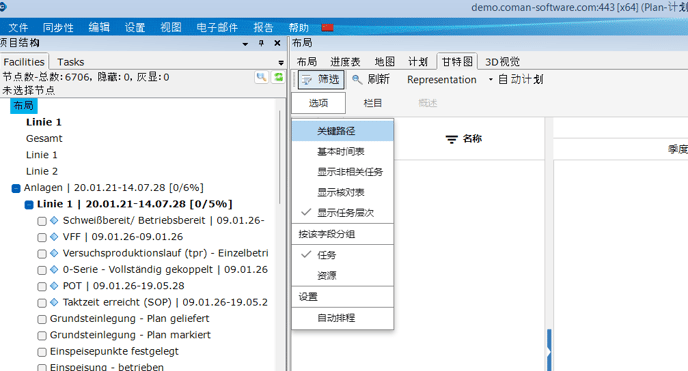The image size is (688, 371).
Task: Click the 筛选 filter button
Action: [321, 79]
